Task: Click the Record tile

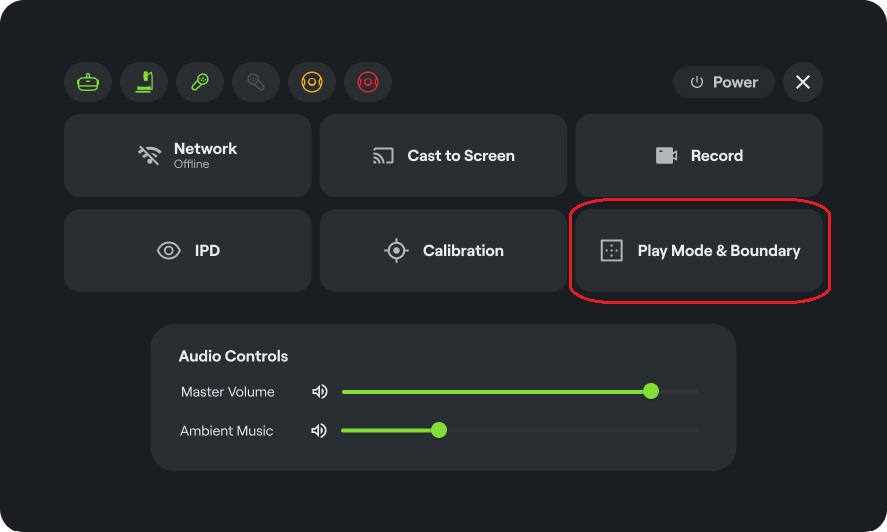Action: 699,156
